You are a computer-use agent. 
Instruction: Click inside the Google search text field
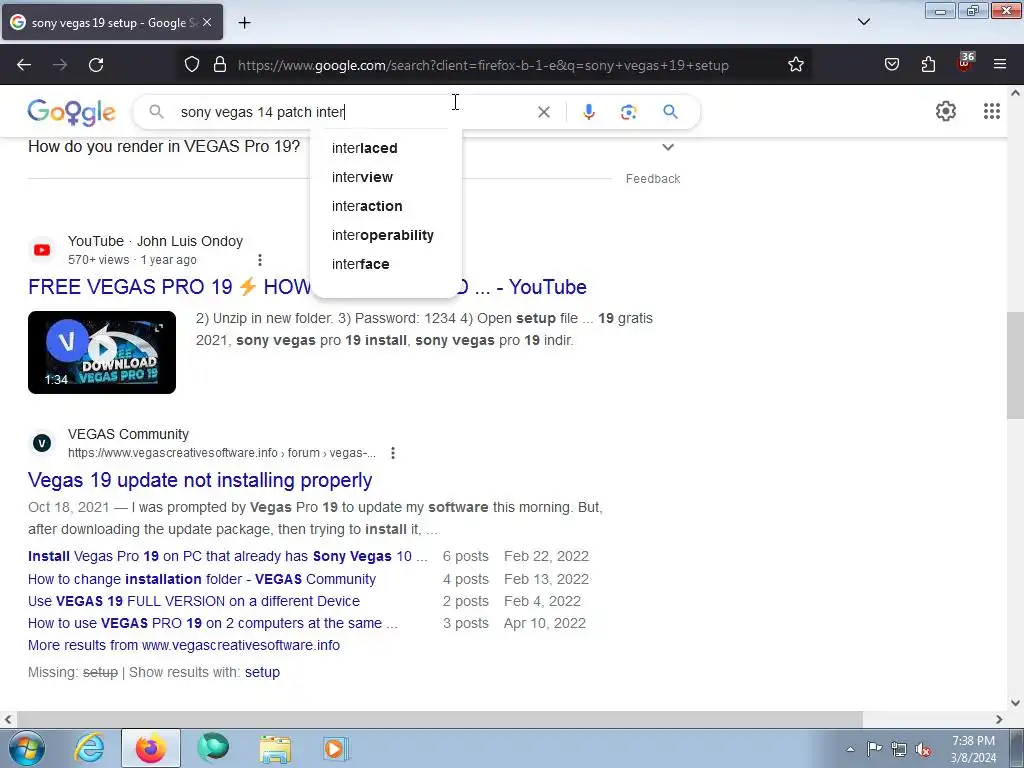pyautogui.click(x=353, y=112)
